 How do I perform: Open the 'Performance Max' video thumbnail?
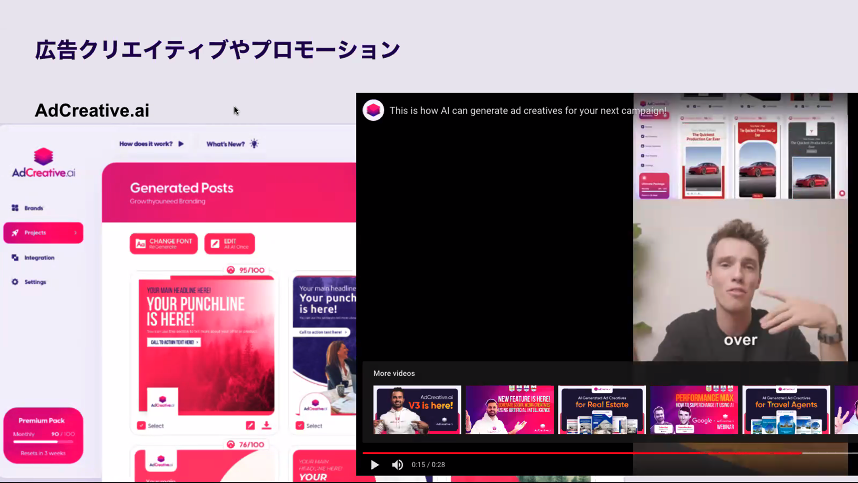[694, 410]
